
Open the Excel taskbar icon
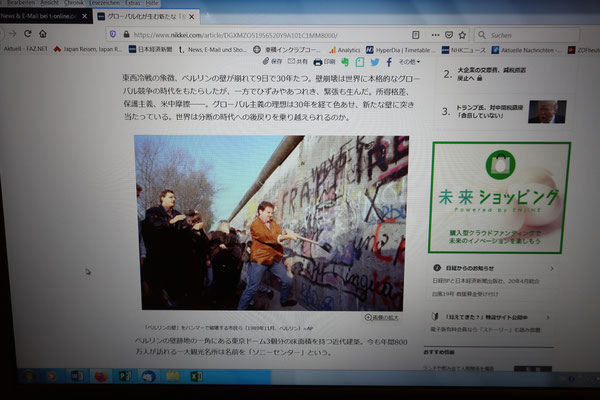point(196,377)
